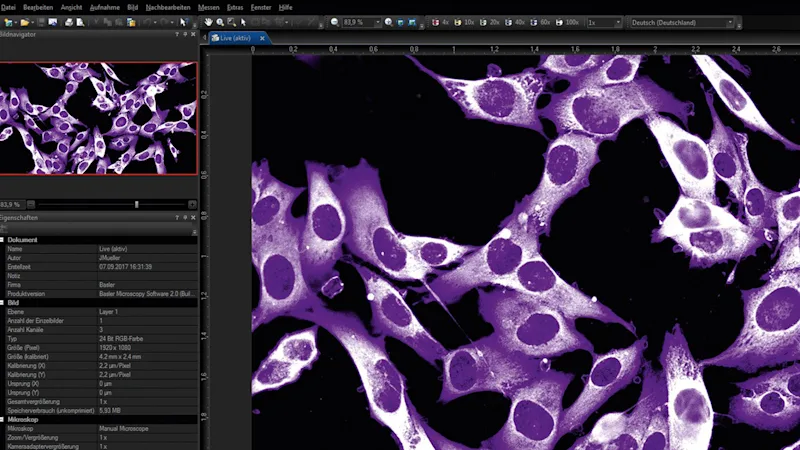Open the Messen menu

[x=208, y=7]
